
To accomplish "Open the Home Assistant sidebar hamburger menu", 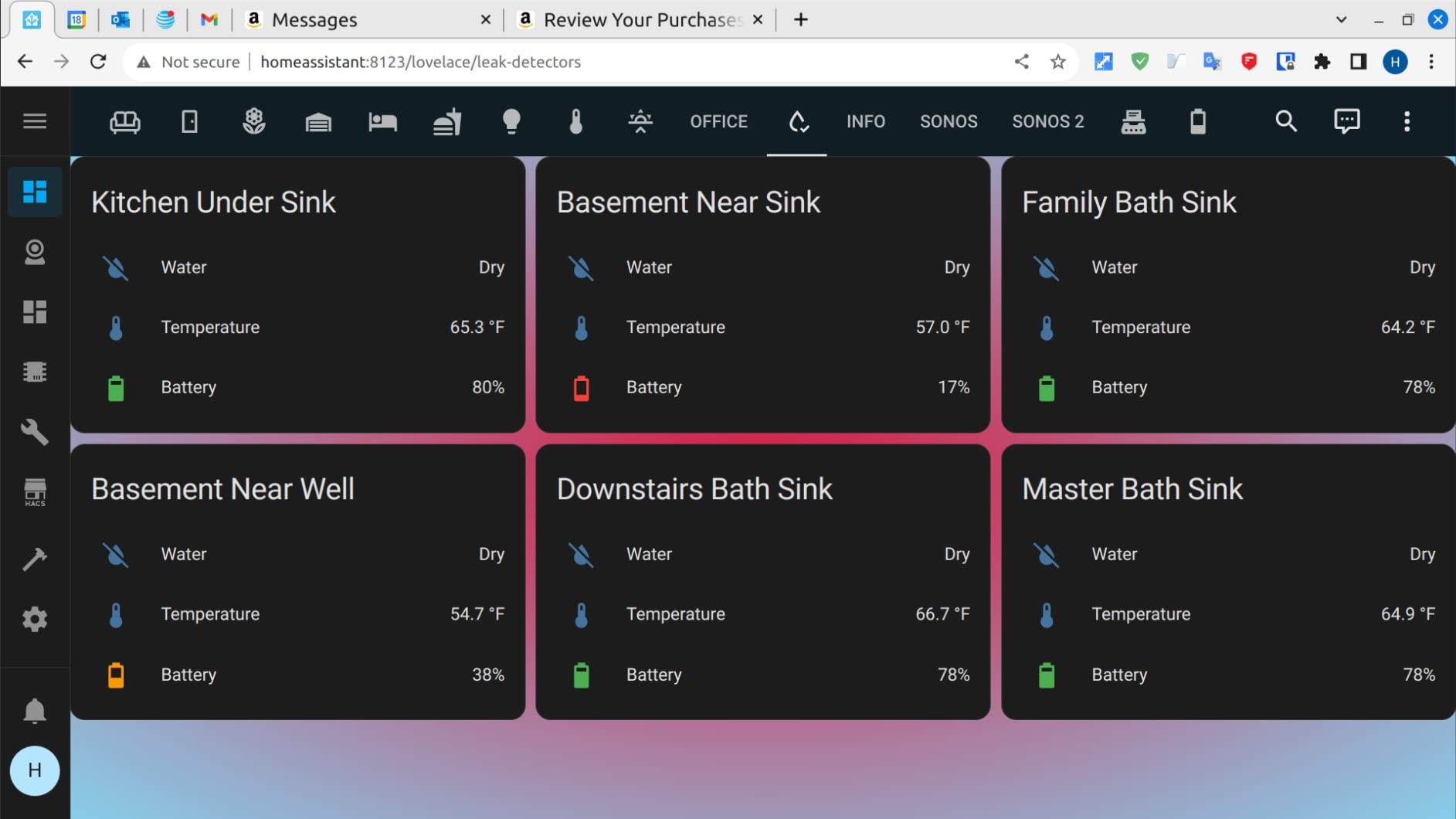I will [x=35, y=121].
